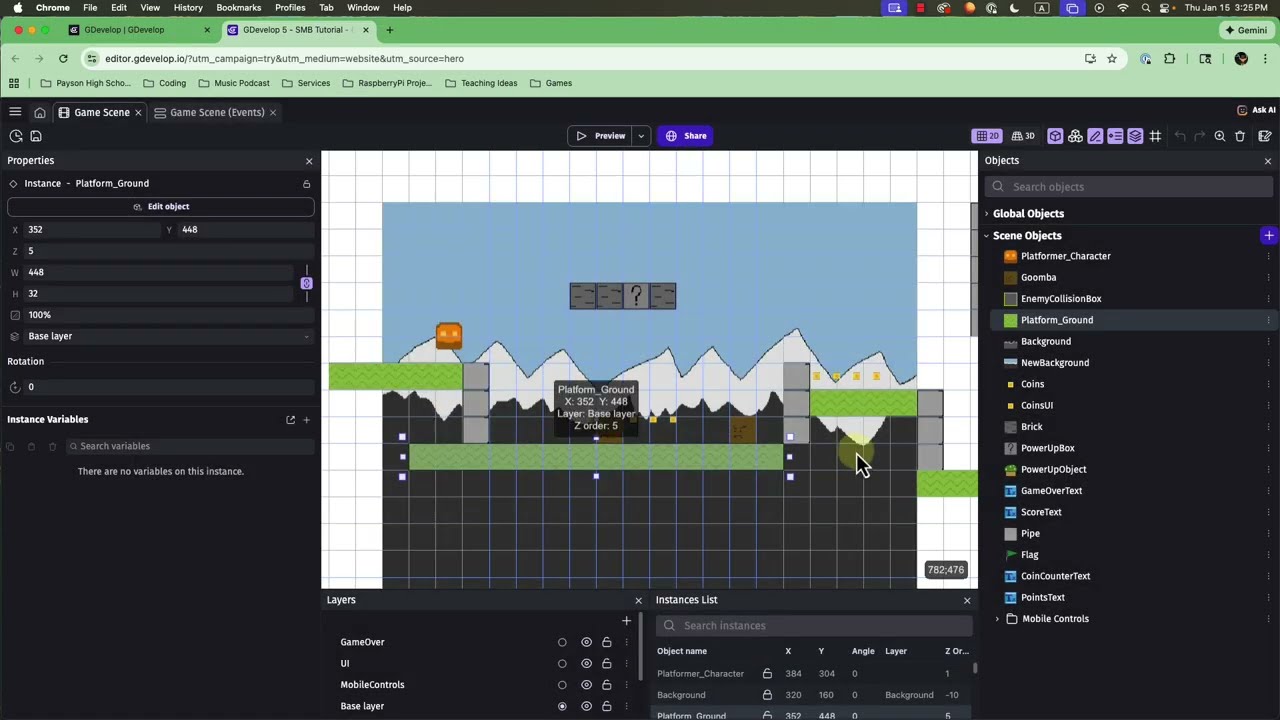Image resolution: width=1280 pixels, height=720 pixels.
Task: Open the zoom options magnifier icon
Action: point(1220,136)
